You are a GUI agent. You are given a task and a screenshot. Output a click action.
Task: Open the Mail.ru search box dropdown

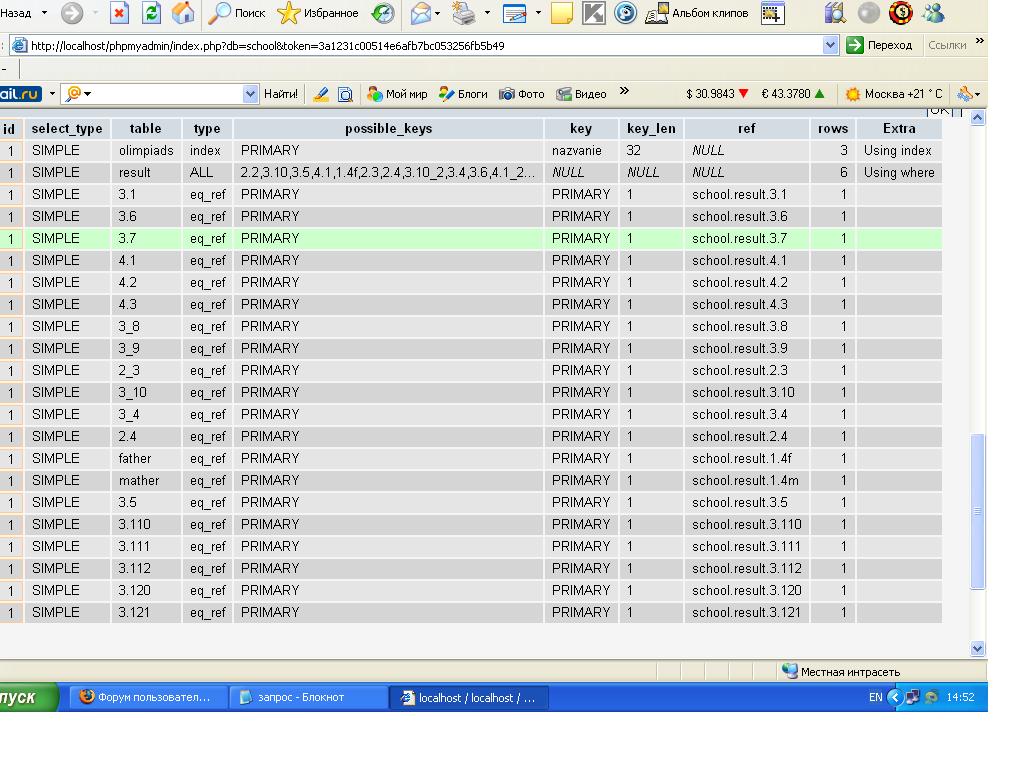tap(250, 94)
